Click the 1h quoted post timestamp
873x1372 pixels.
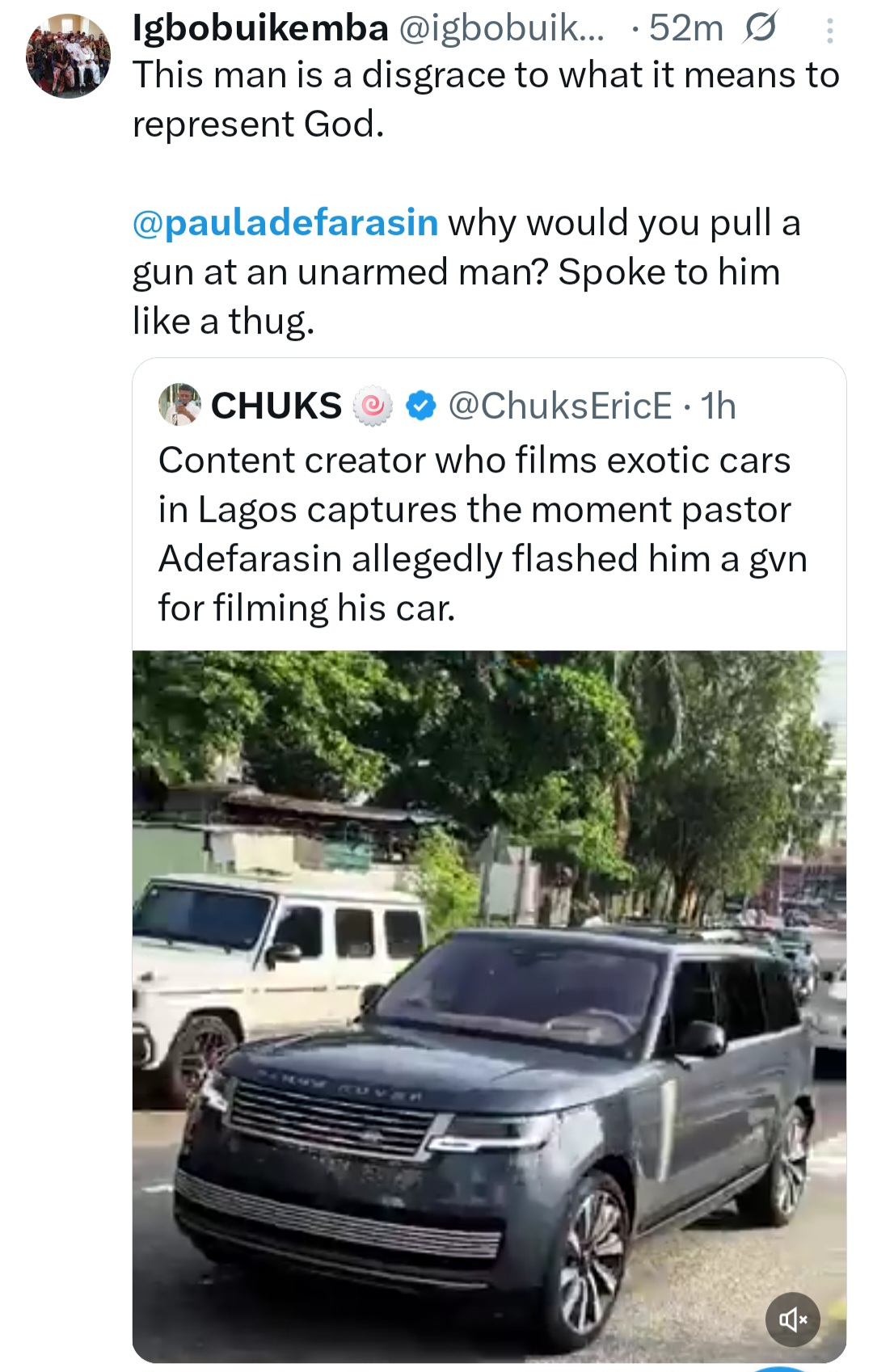click(x=719, y=406)
